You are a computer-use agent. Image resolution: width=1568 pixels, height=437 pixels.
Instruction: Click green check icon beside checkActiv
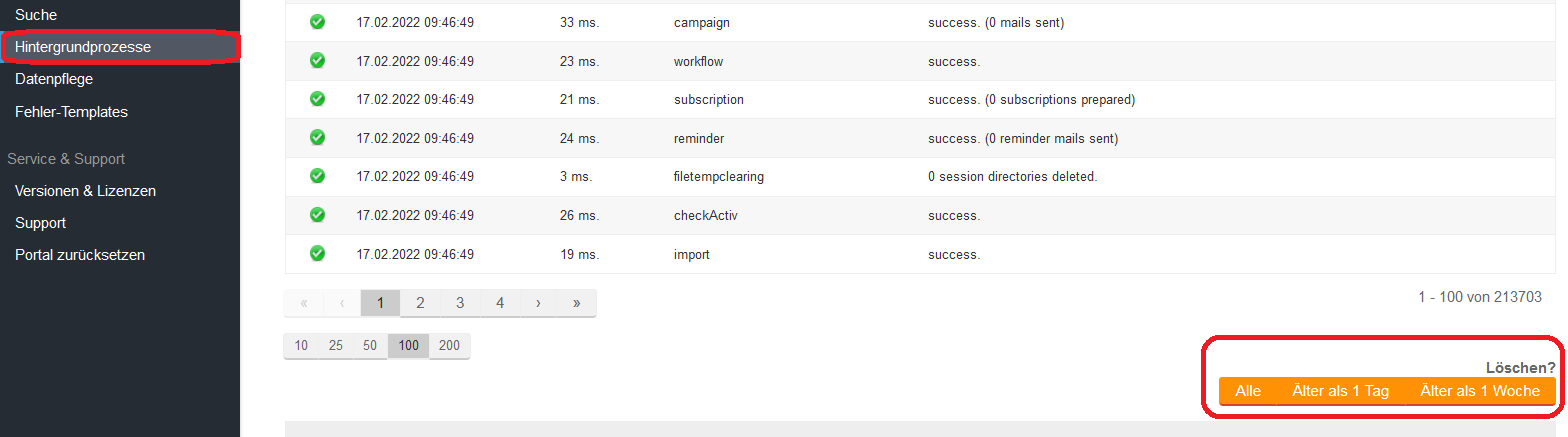tap(318, 215)
